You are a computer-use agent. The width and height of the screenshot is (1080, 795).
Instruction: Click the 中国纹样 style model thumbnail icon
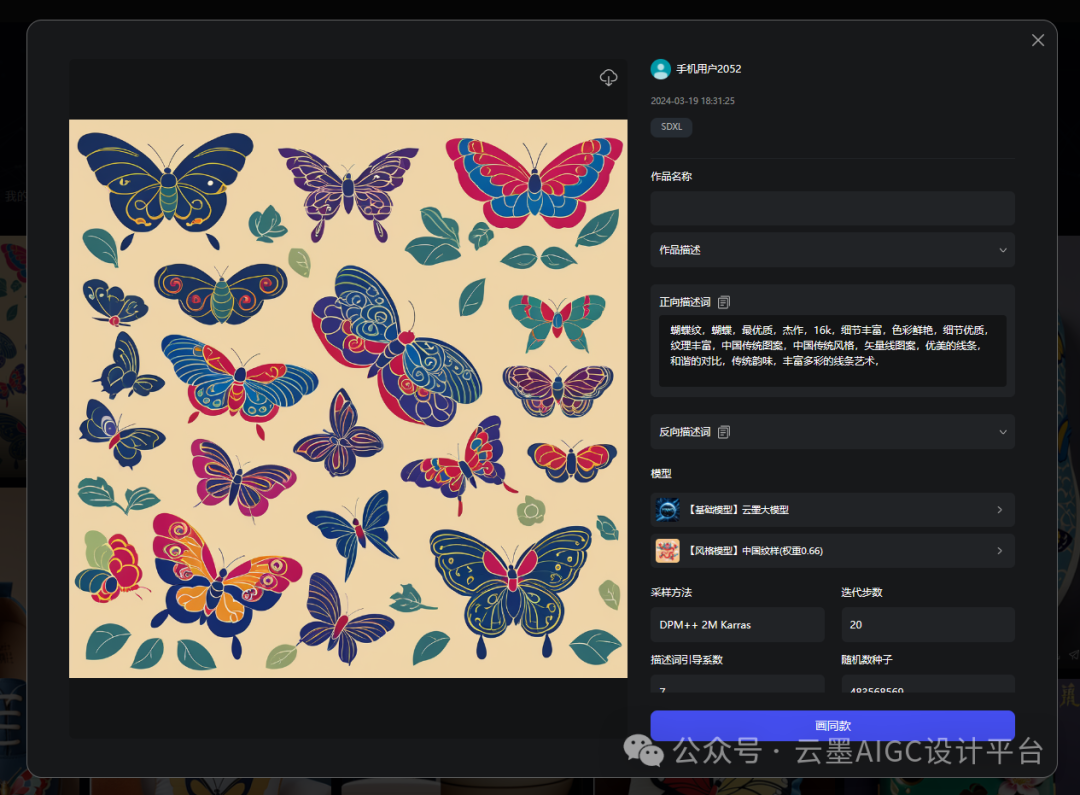click(x=667, y=550)
